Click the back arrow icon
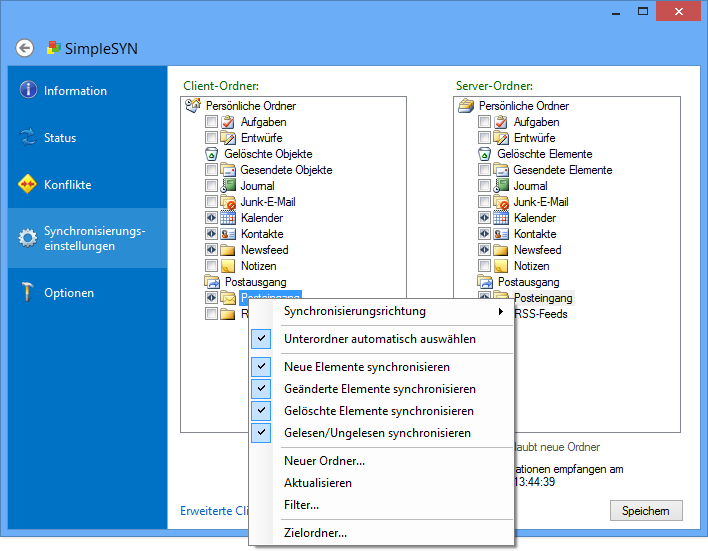 point(25,48)
